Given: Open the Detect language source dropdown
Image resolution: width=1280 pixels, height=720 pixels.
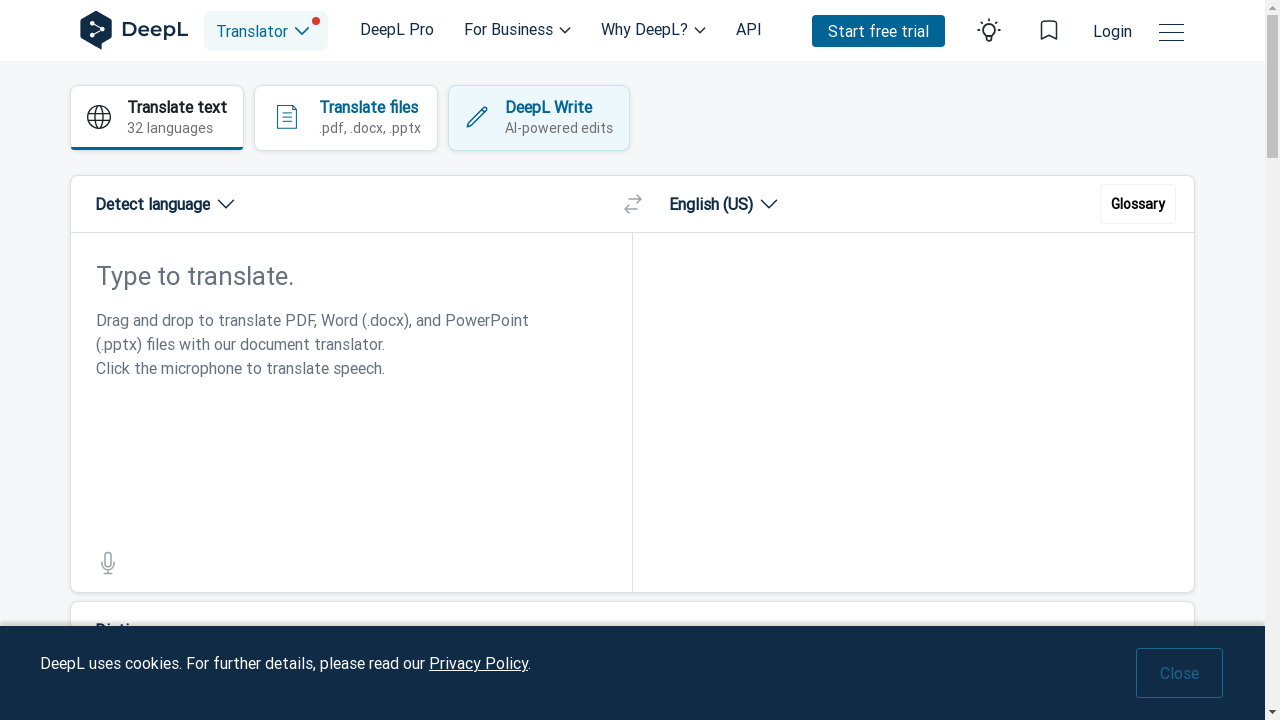Looking at the screenshot, I should click(165, 204).
